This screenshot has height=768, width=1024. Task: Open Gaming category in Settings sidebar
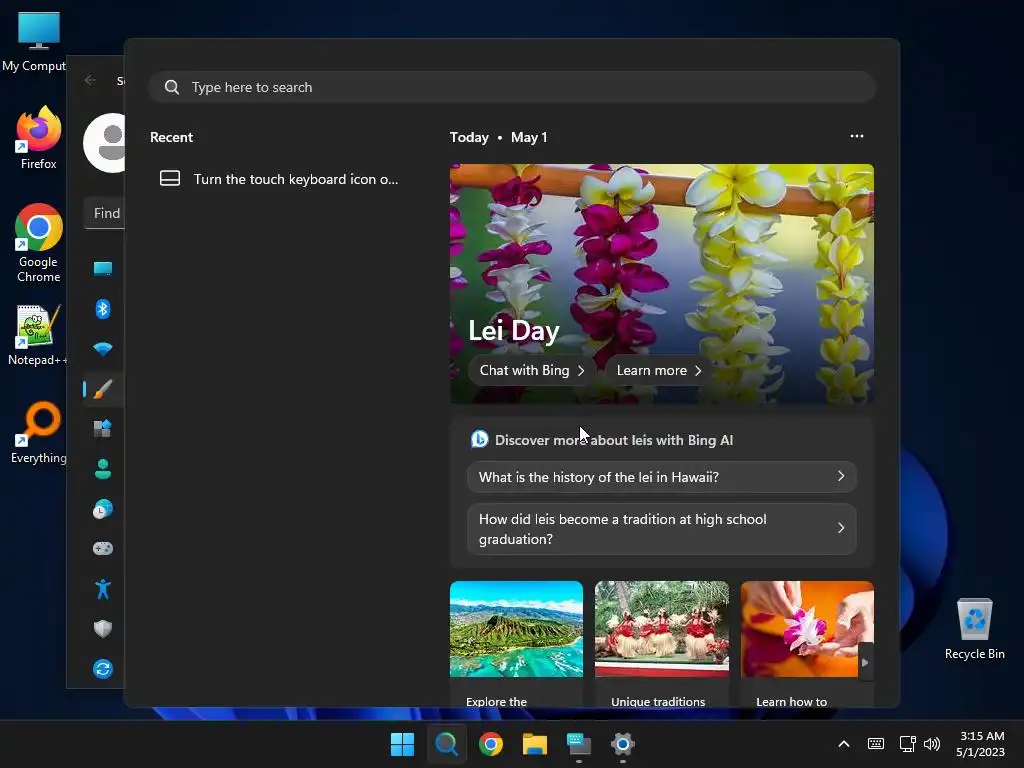pos(103,549)
